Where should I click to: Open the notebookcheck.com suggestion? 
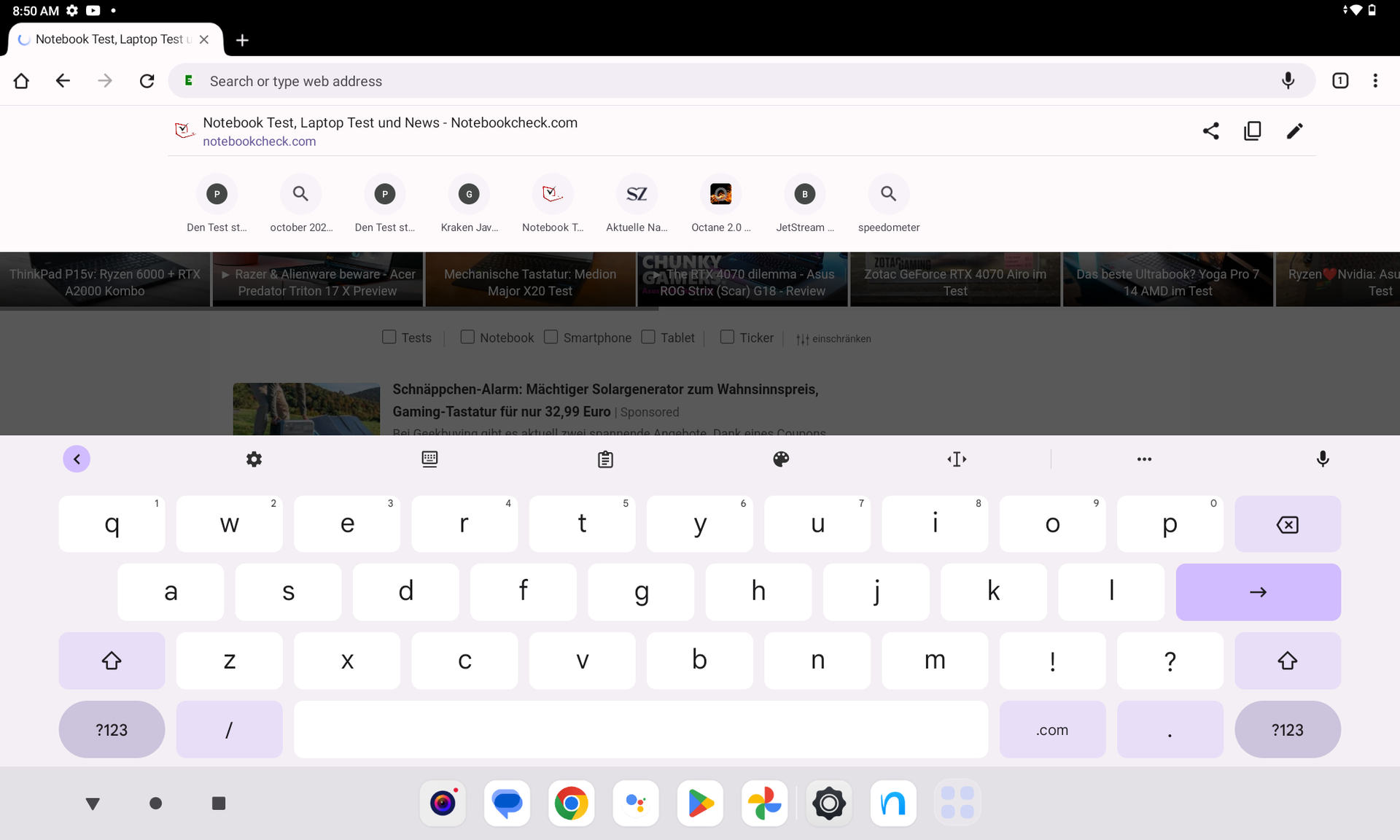click(742, 131)
